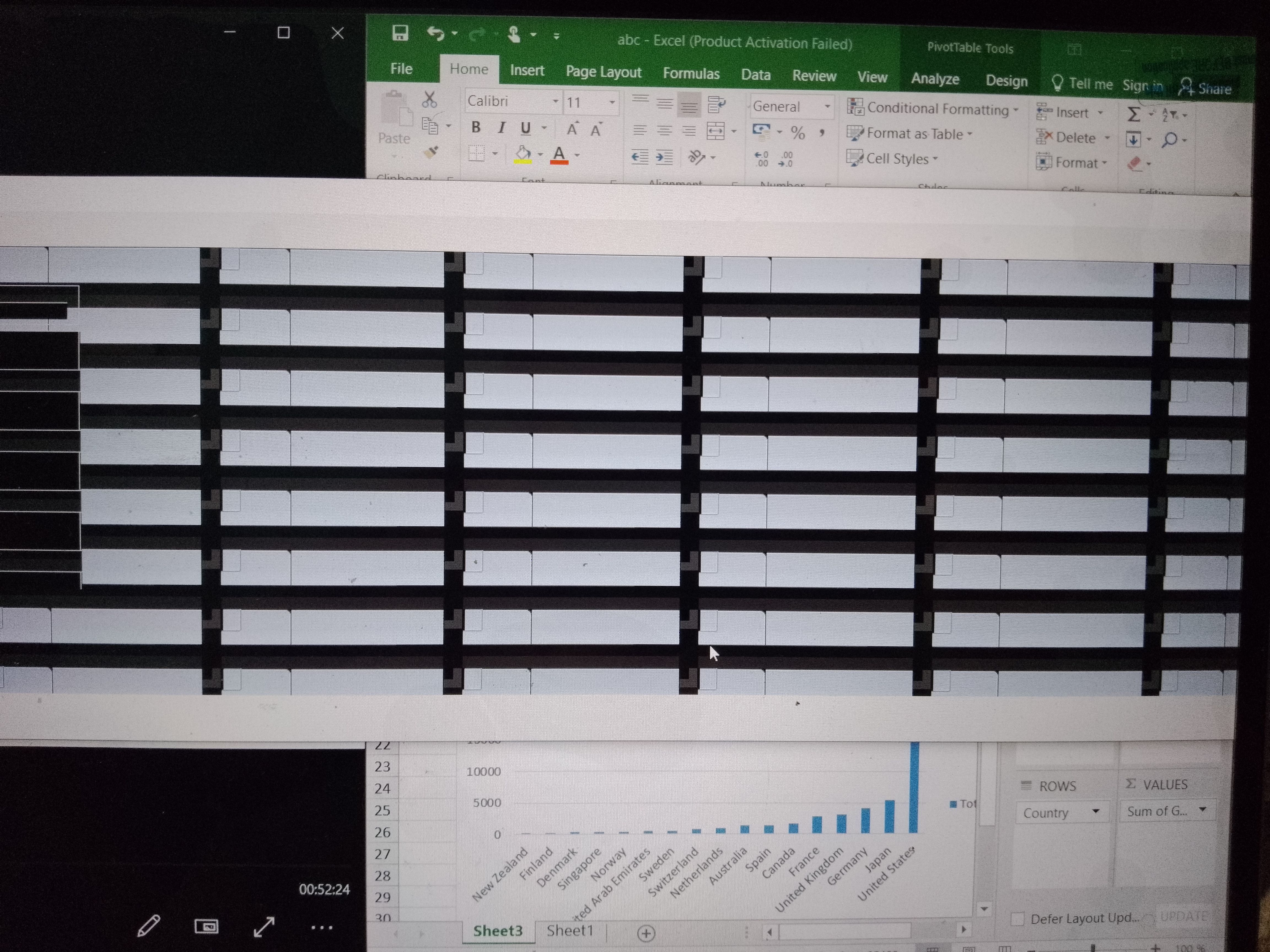Click the Undo arrow icon
The height and width of the screenshot is (952, 1270).
pos(435,34)
